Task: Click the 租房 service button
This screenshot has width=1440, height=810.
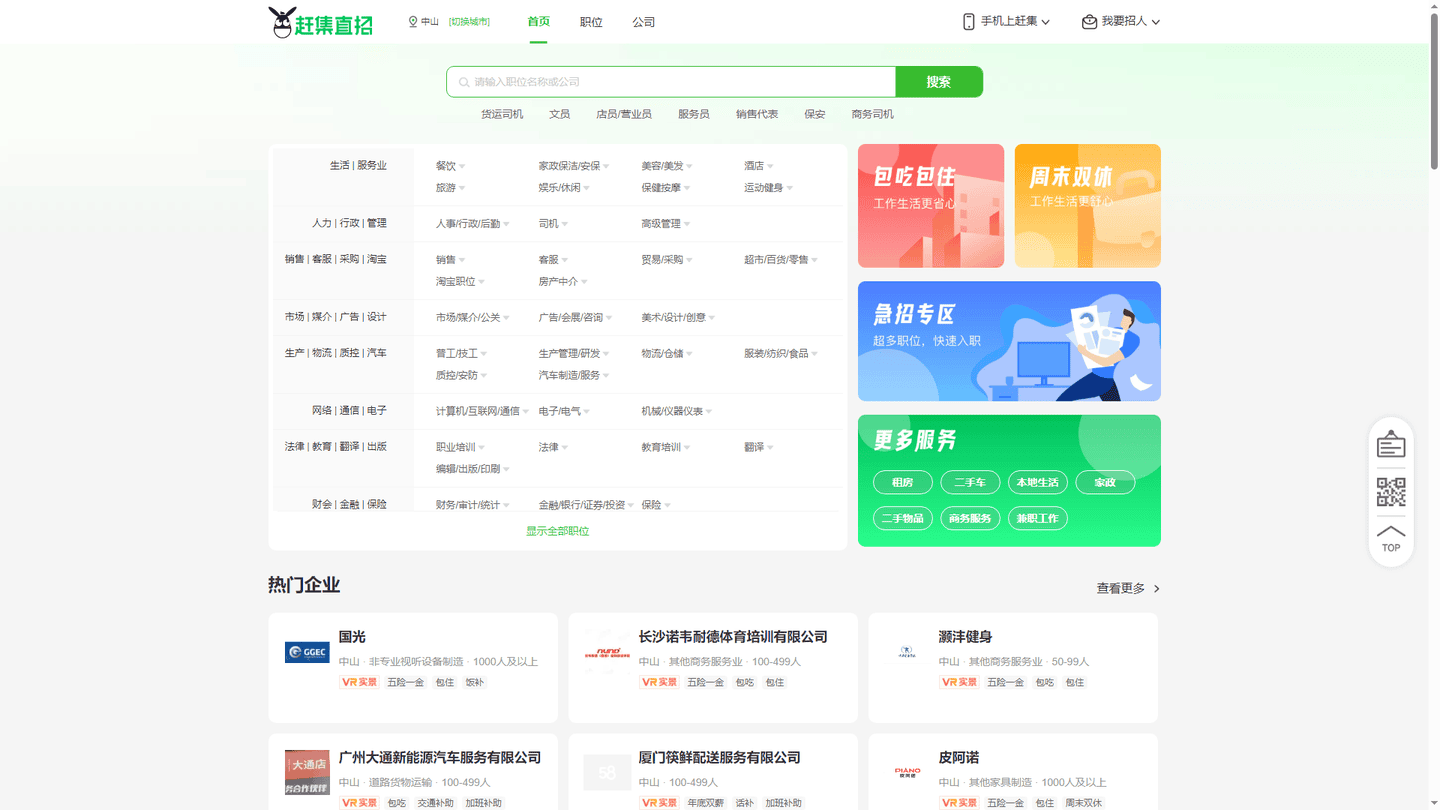Action: tap(903, 483)
